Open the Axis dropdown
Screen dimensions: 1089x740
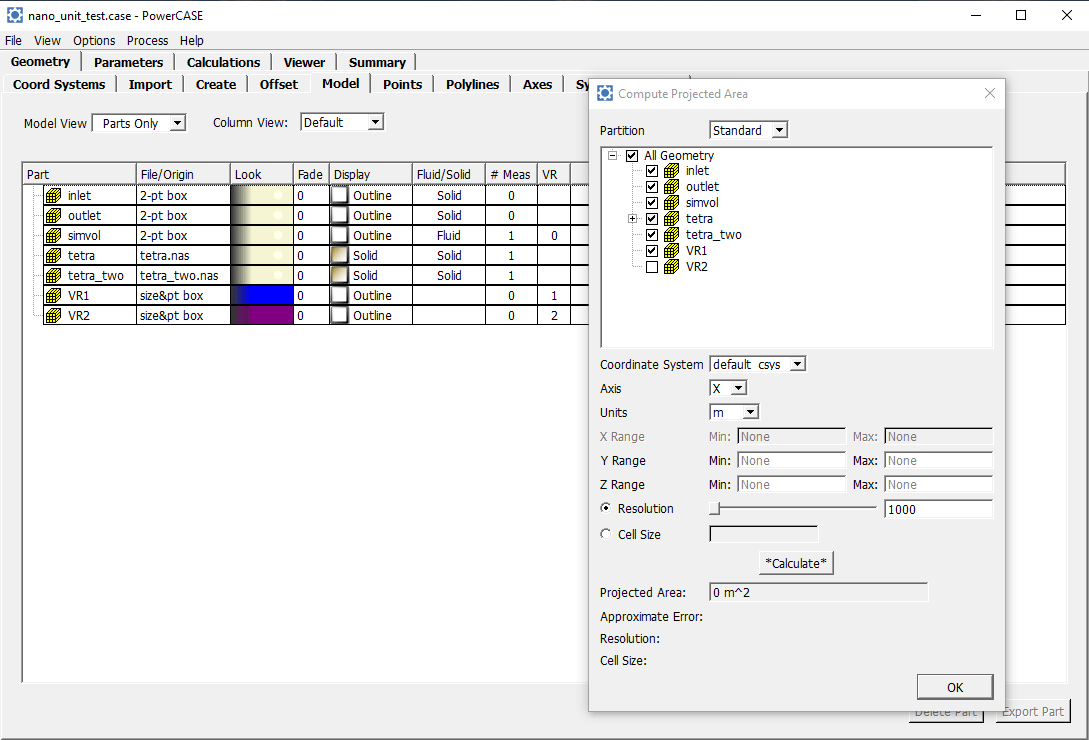(x=727, y=389)
